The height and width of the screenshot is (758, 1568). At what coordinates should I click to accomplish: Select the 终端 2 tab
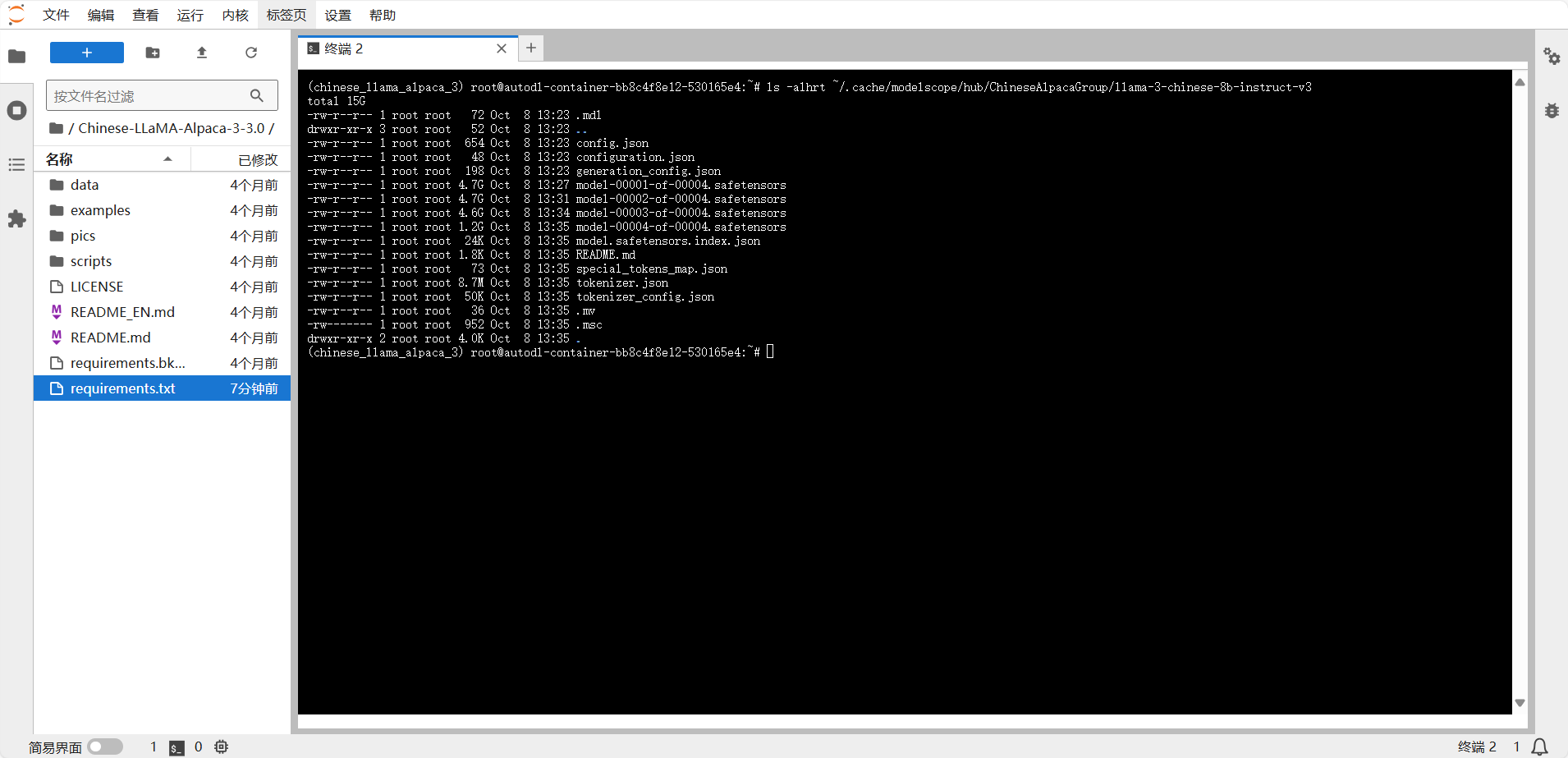pyautogui.click(x=407, y=48)
